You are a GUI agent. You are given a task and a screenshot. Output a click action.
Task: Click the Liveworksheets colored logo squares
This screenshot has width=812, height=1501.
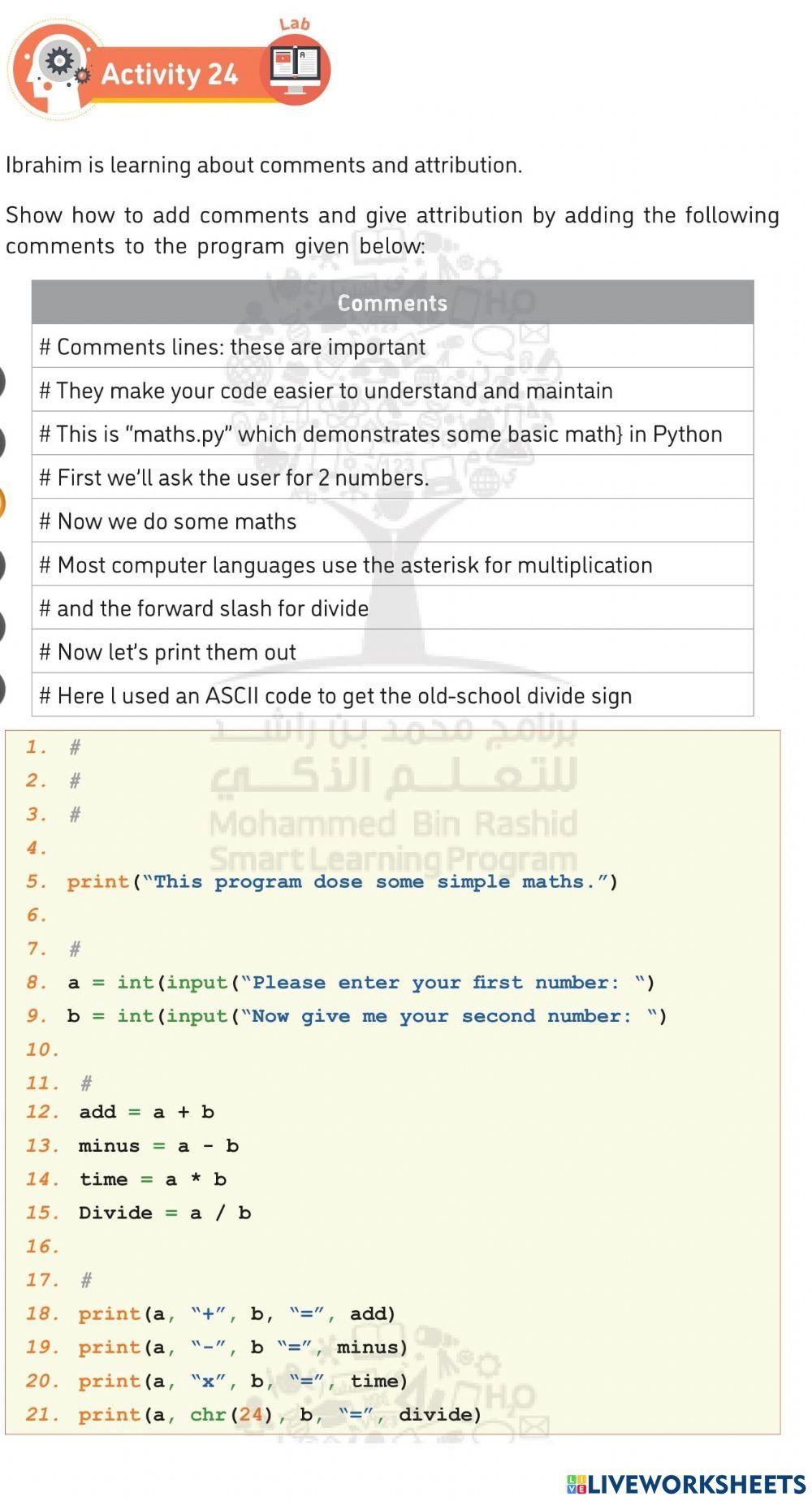coord(577,1484)
